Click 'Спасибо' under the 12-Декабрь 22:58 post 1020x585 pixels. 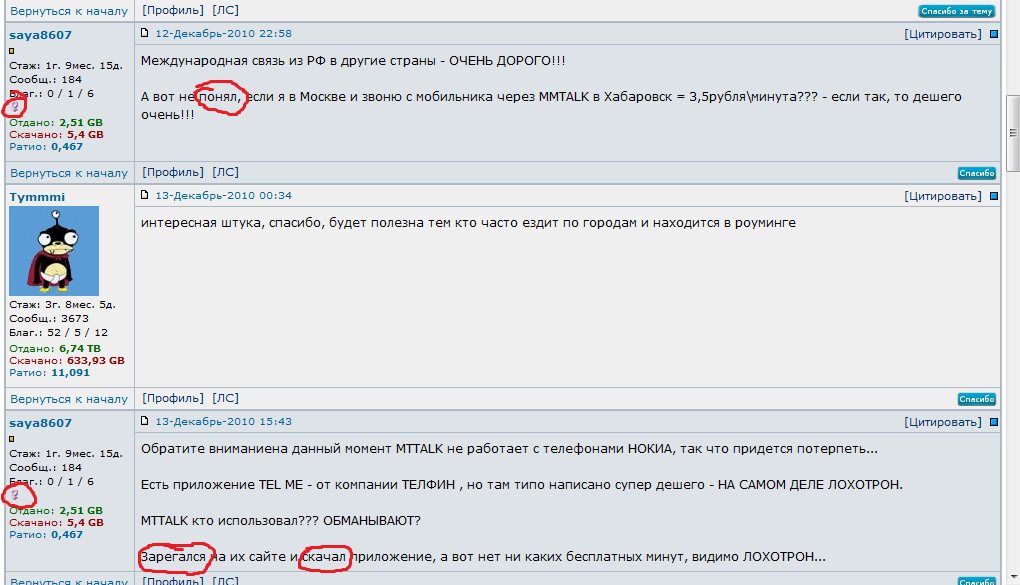coord(976,173)
